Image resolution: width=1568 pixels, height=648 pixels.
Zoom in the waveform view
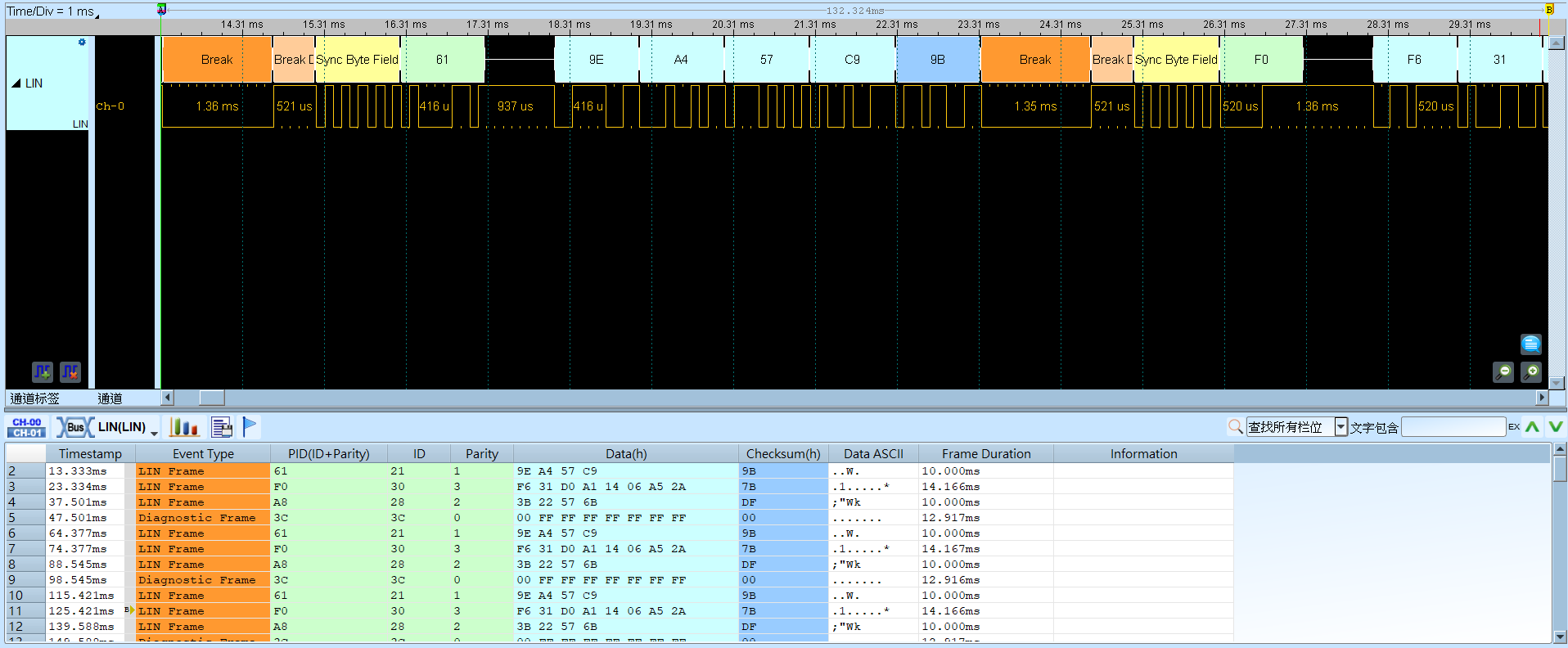point(1530,372)
